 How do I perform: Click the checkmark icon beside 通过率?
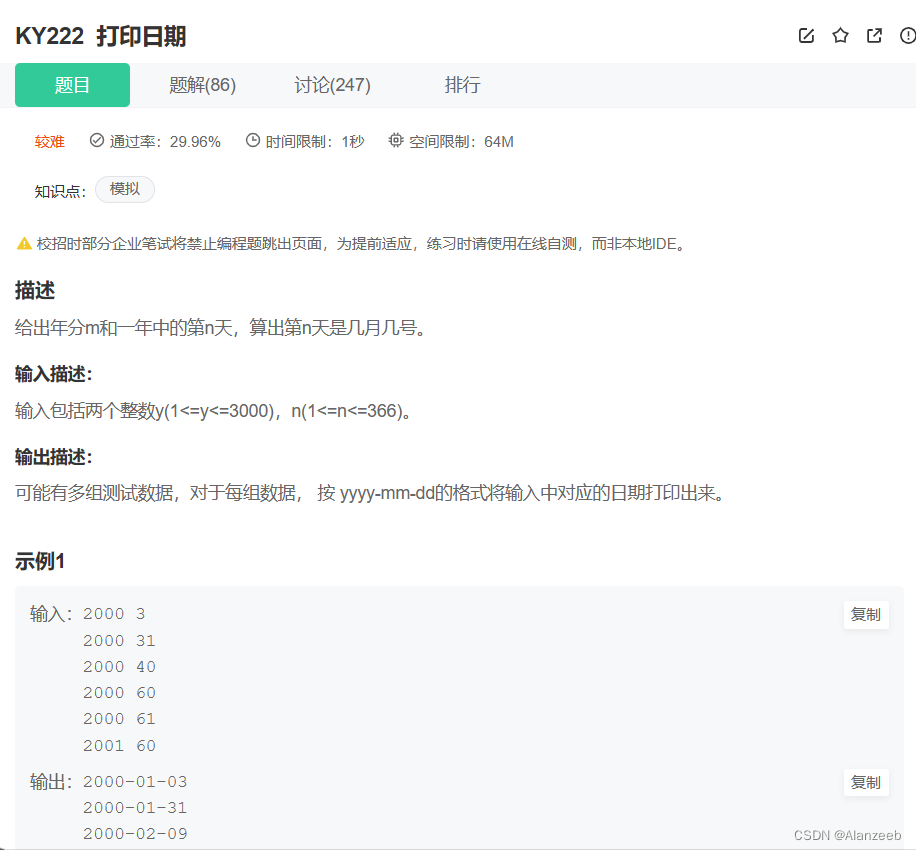[x=95, y=141]
